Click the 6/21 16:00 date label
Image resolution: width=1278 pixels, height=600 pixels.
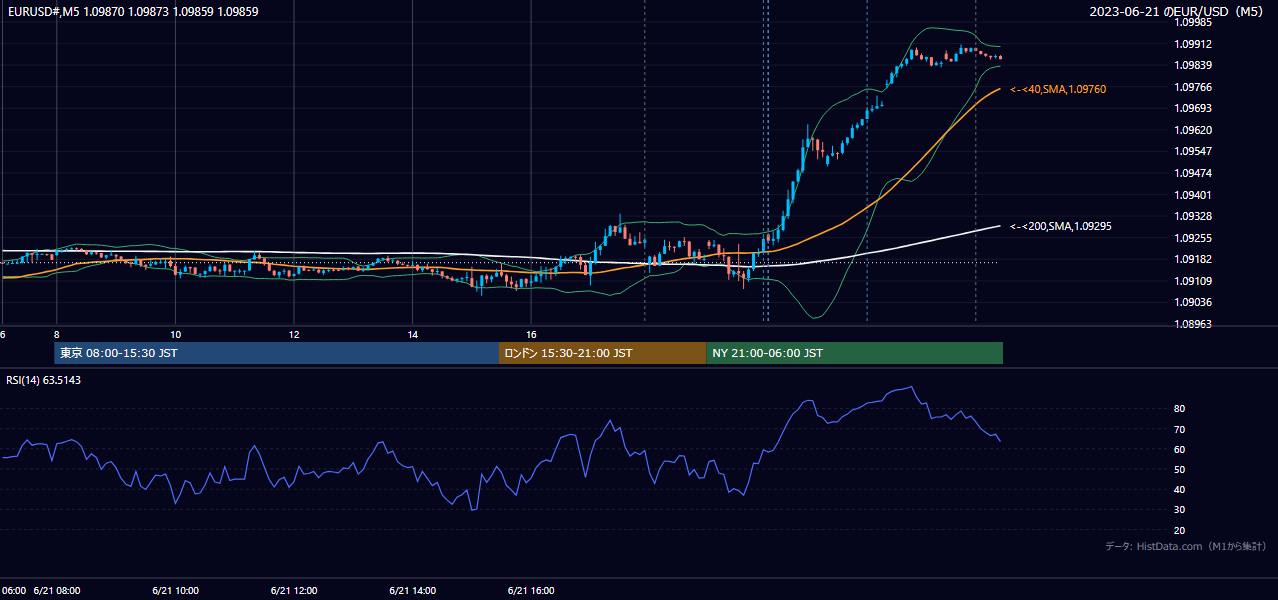[532, 590]
